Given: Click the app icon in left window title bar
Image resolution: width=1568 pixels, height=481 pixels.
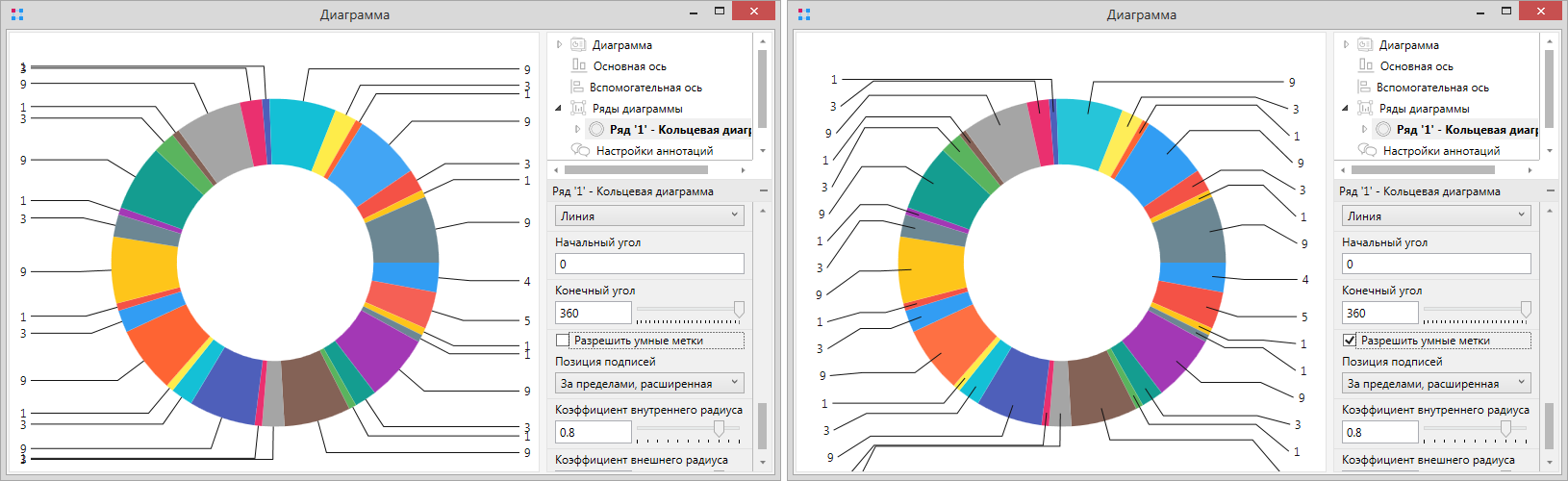Looking at the screenshot, I should click(16, 14).
